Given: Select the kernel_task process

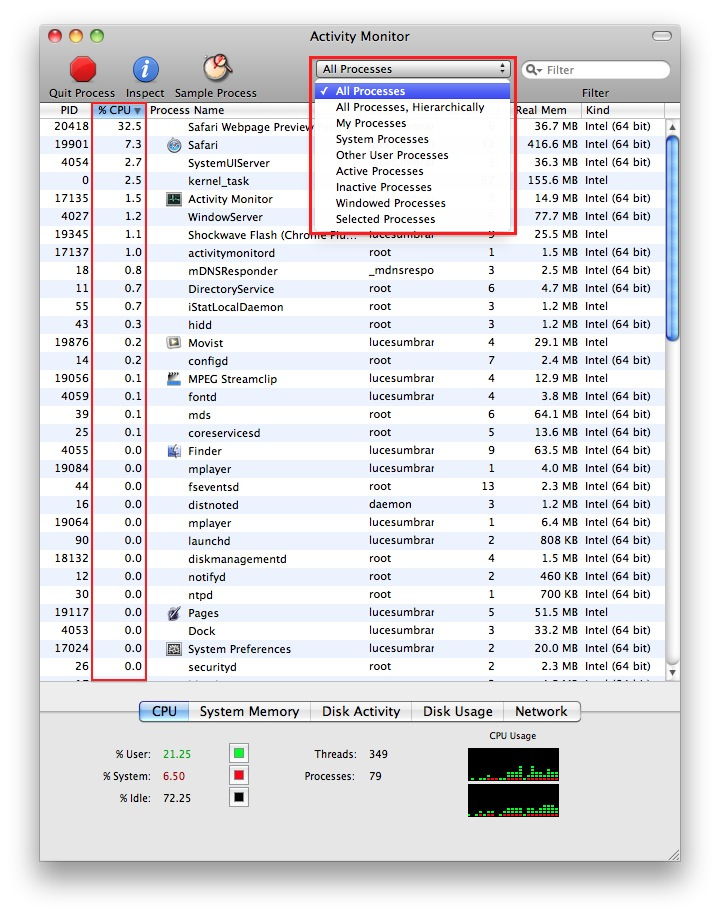Looking at the screenshot, I should point(352,181).
